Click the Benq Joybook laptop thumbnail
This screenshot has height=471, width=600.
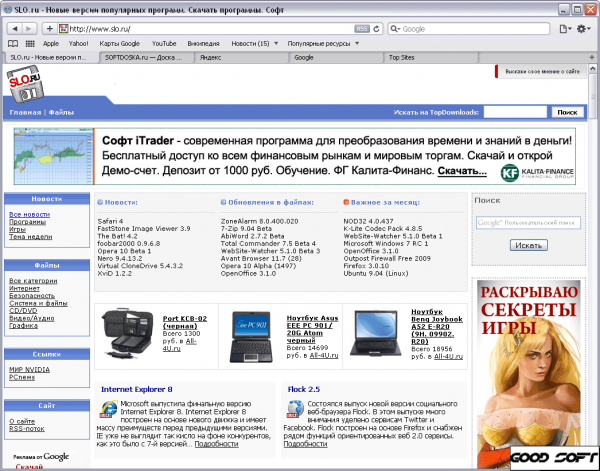376,333
